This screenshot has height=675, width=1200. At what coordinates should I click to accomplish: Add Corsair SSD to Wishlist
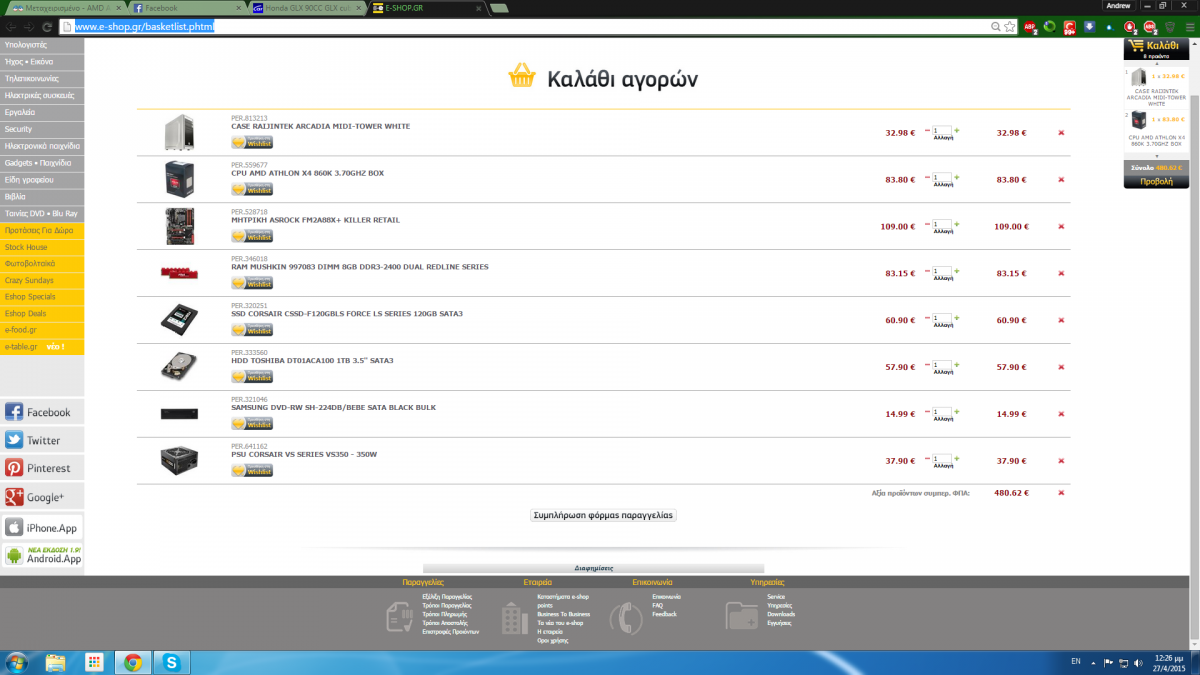pyautogui.click(x=252, y=329)
